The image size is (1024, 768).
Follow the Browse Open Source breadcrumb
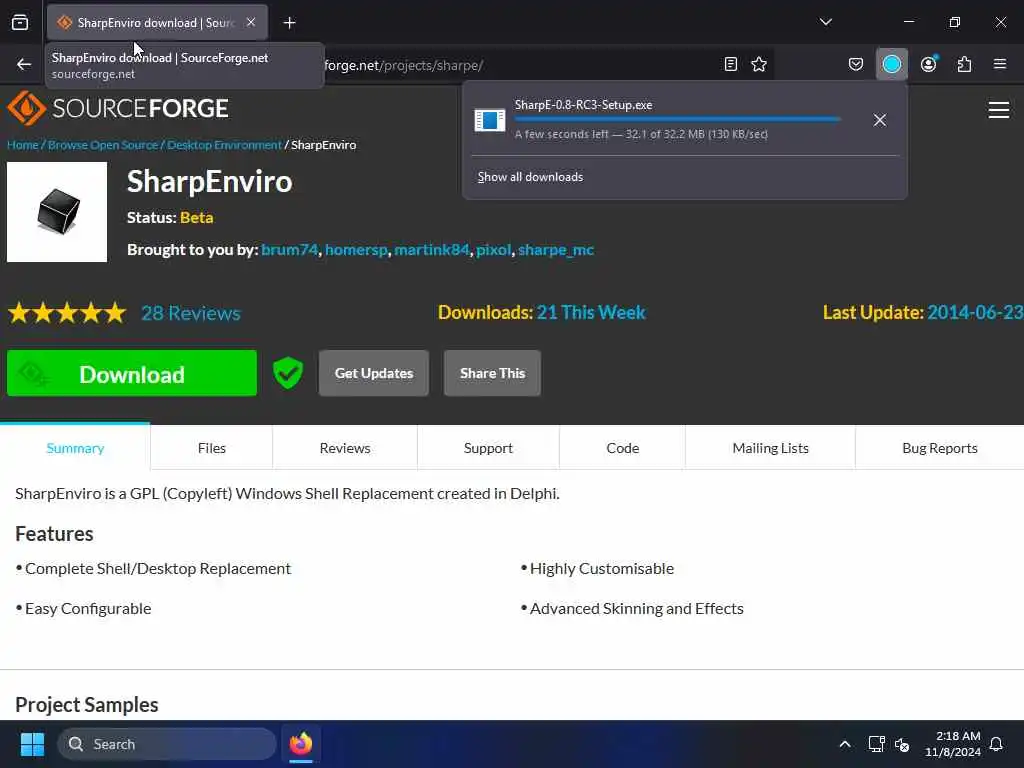(x=103, y=145)
